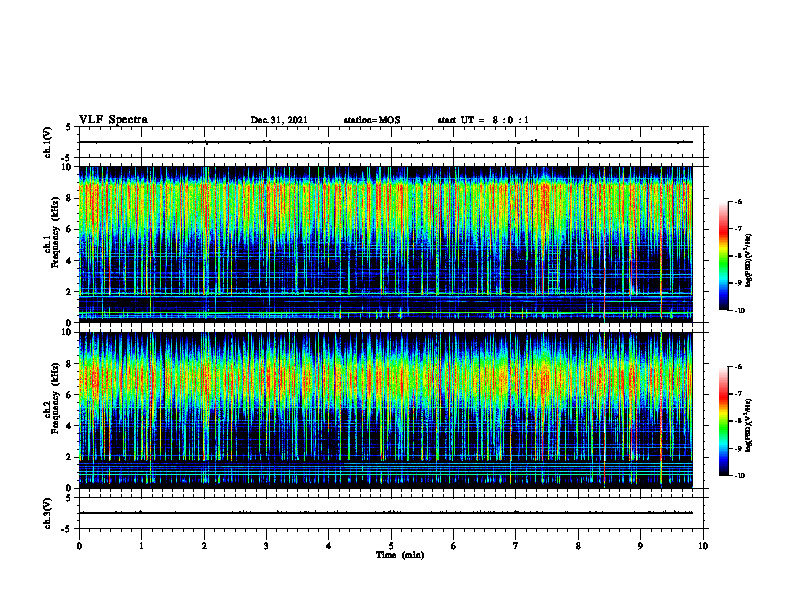The height and width of the screenshot is (612, 792).
Task: Click the 'ch.1(V)' axis label
Action: coord(48,142)
